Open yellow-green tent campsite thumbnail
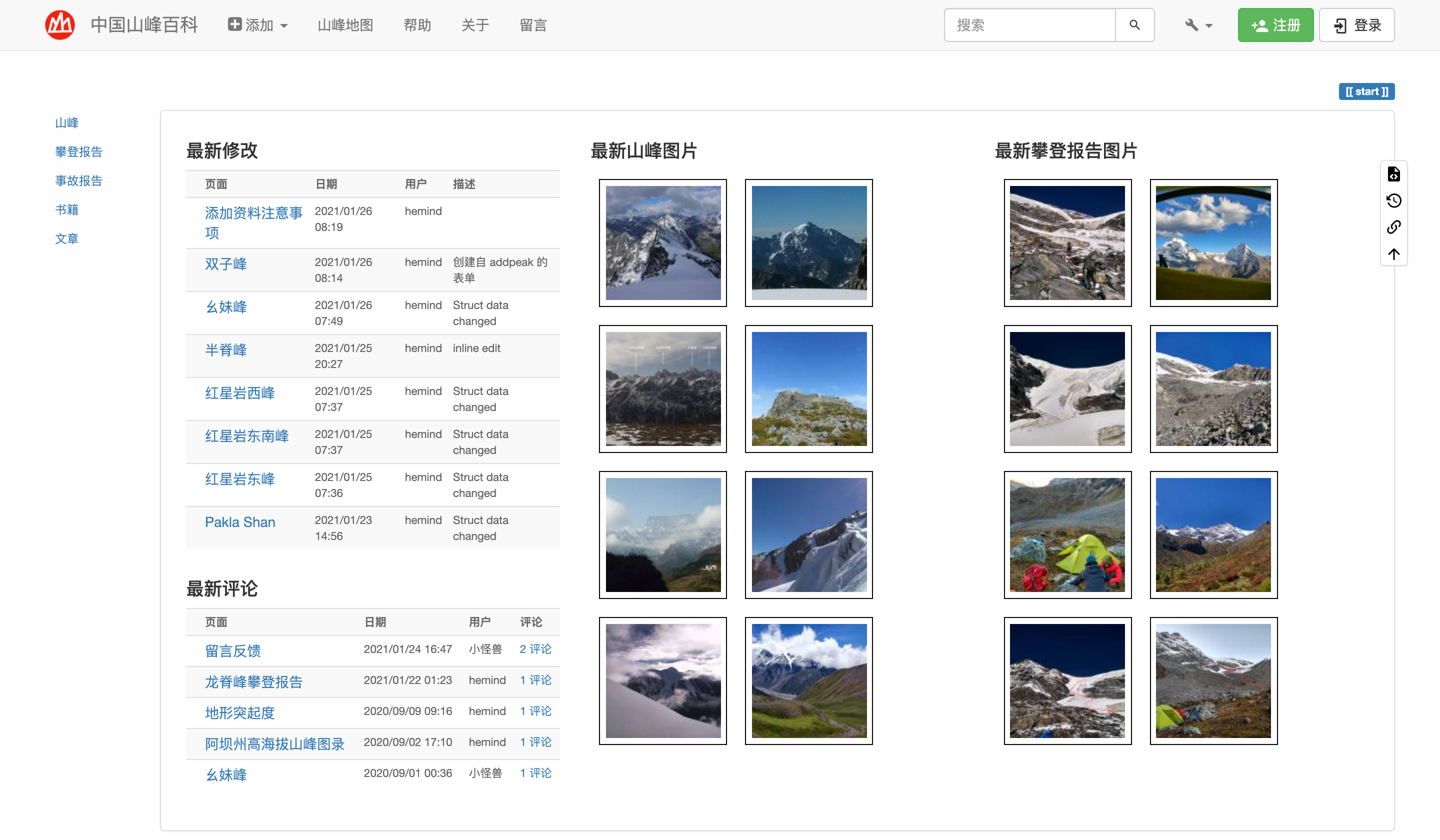Screen dimensions: 1440x840 [1067, 535]
